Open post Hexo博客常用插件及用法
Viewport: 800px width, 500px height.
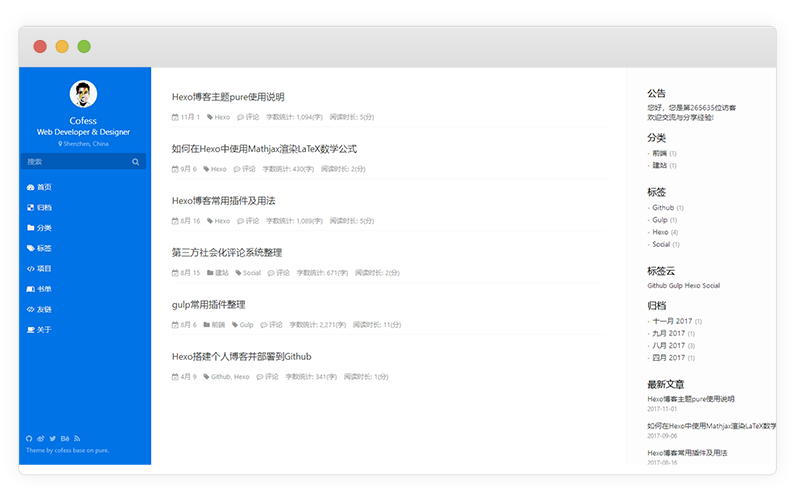[x=223, y=201]
